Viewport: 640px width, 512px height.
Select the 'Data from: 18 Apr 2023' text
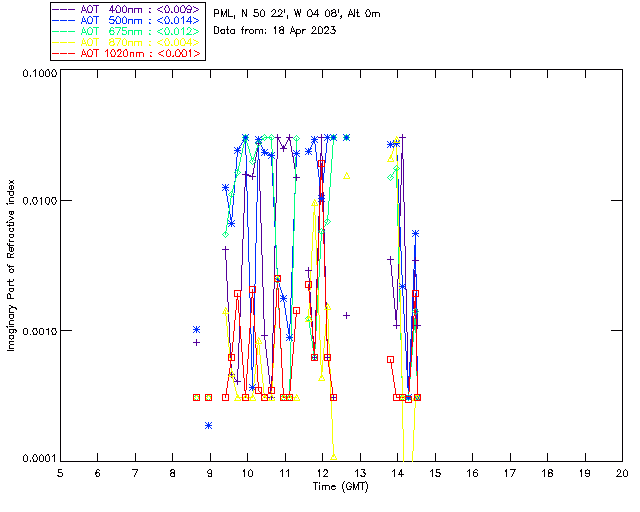(x=275, y=31)
